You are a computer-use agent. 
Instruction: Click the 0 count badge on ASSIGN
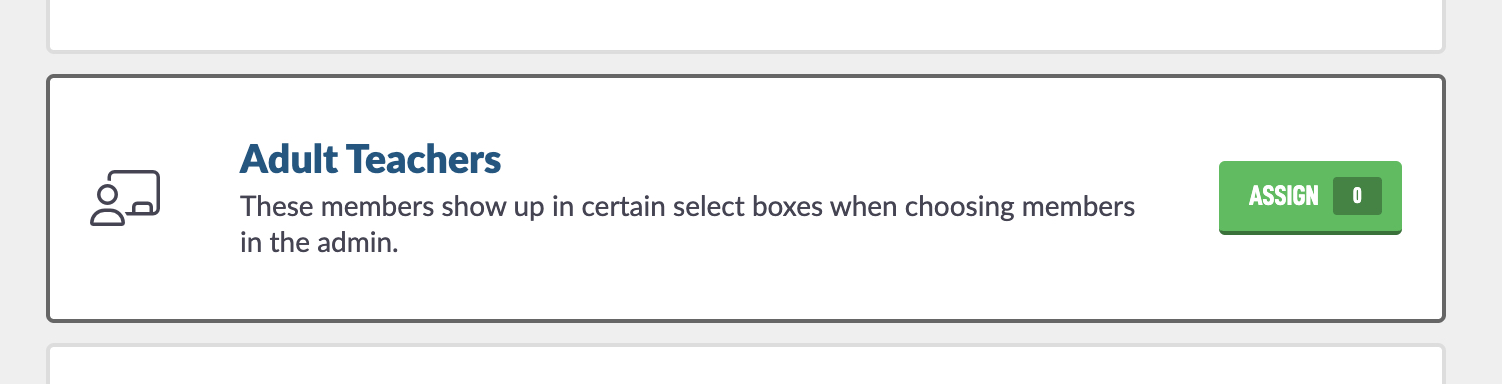click(1357, 196)
